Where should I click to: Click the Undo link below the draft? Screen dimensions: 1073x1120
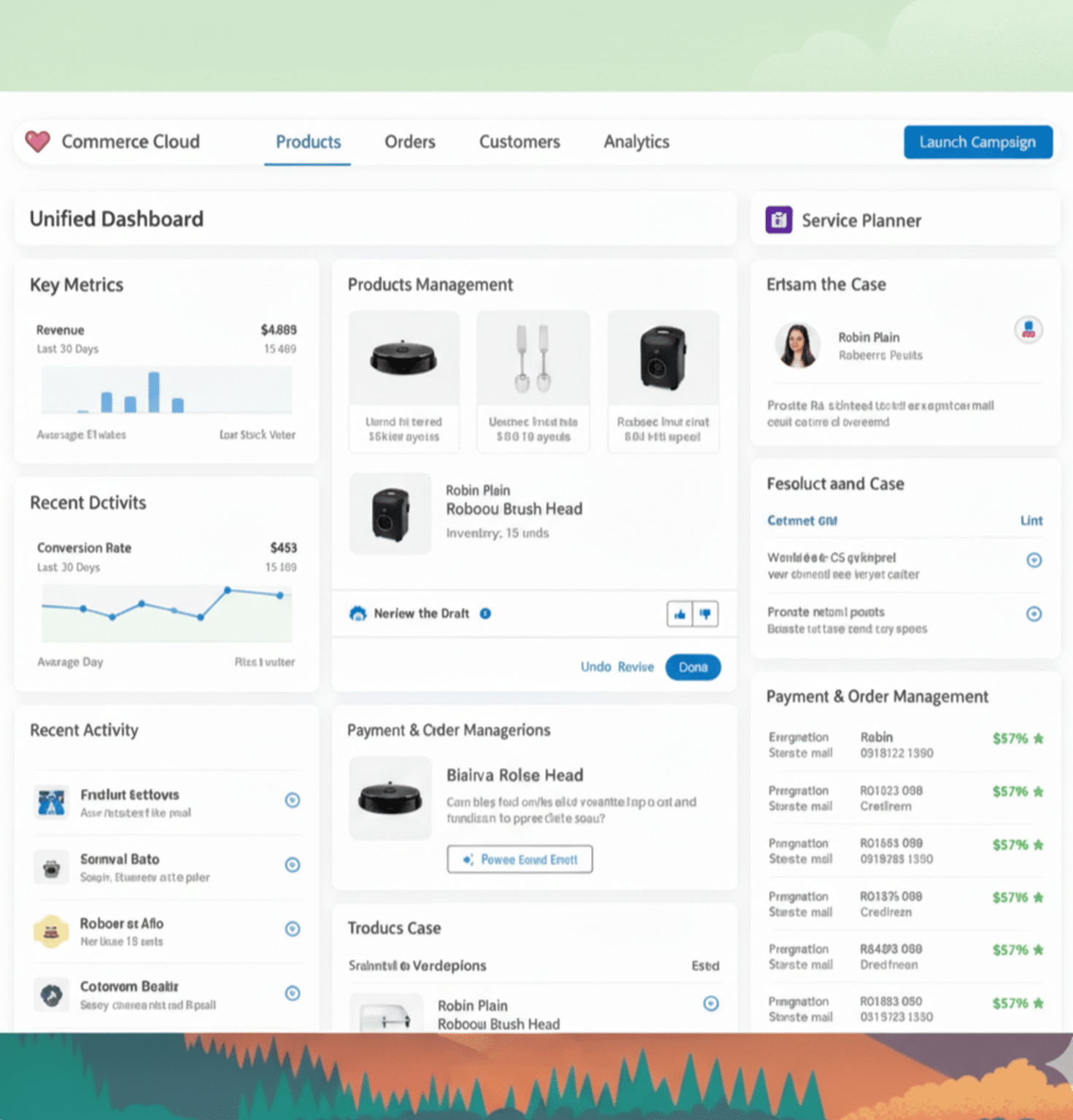[x=596, y=666]
